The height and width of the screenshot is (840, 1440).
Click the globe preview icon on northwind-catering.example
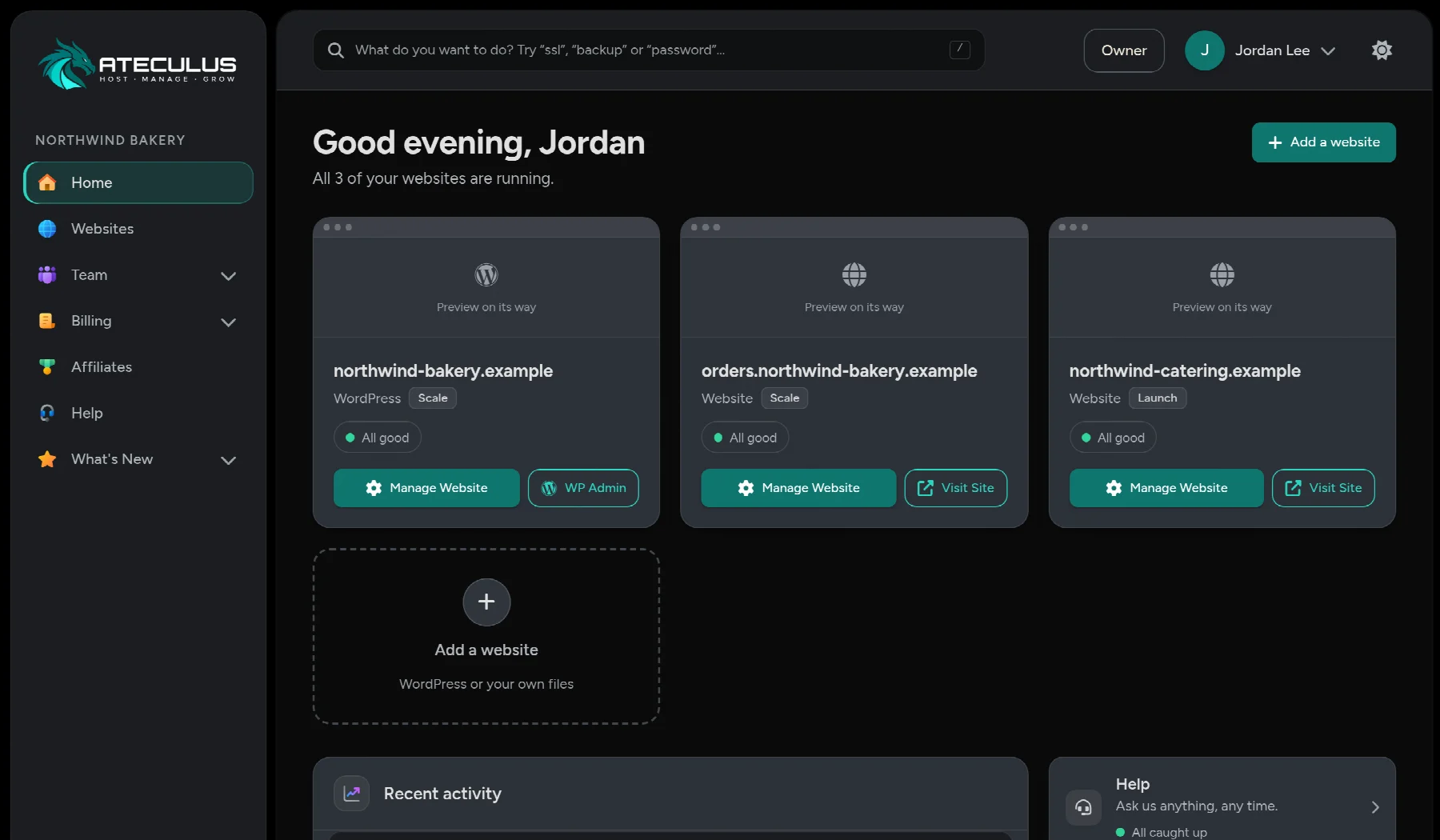pos(1222,275)
